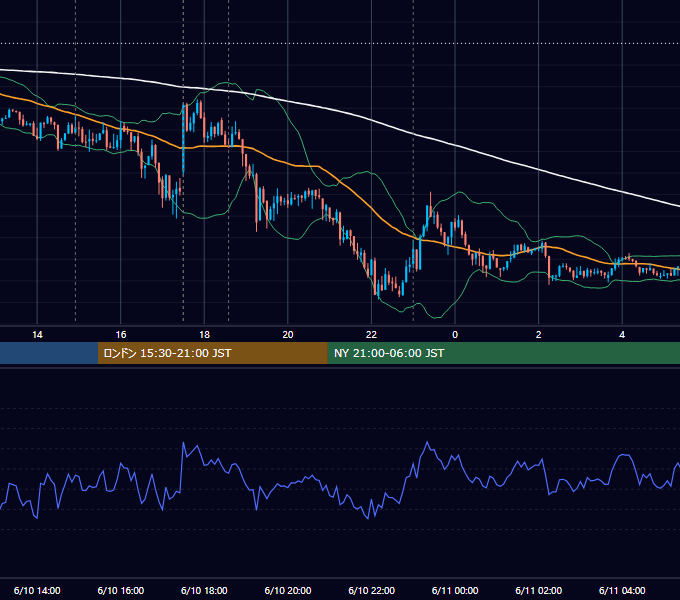Click hour label 22 on price chart axis
Screen dimensions: 680x600
point(371,335)
